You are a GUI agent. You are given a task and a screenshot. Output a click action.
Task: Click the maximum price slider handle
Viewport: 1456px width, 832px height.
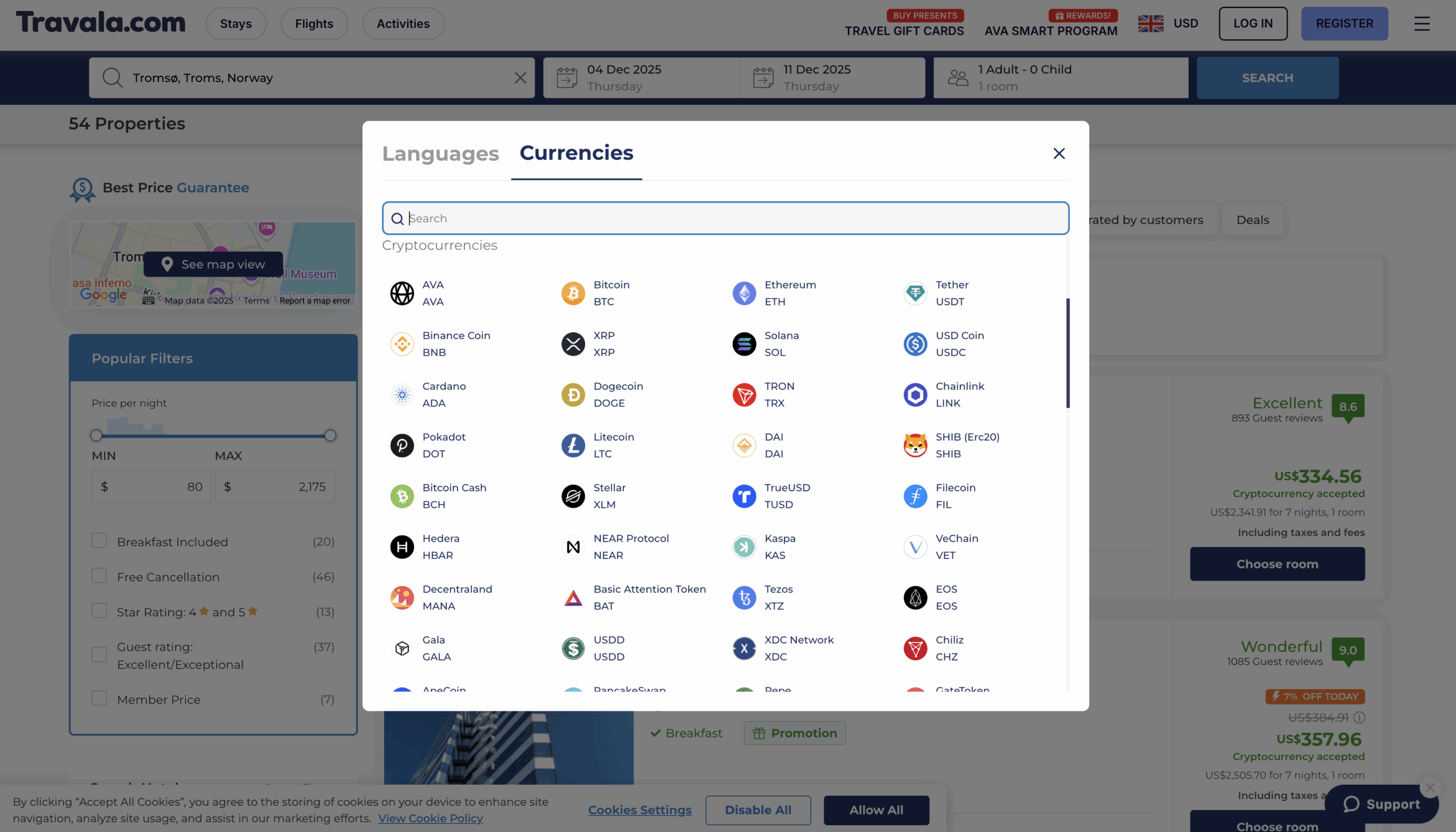[x=330, y=435]
